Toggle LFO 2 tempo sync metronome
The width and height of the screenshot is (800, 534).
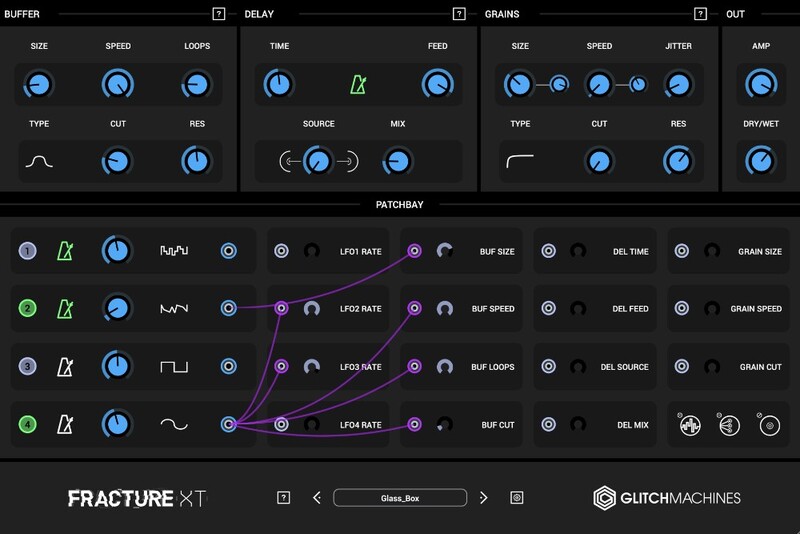(x=65, y=309)
